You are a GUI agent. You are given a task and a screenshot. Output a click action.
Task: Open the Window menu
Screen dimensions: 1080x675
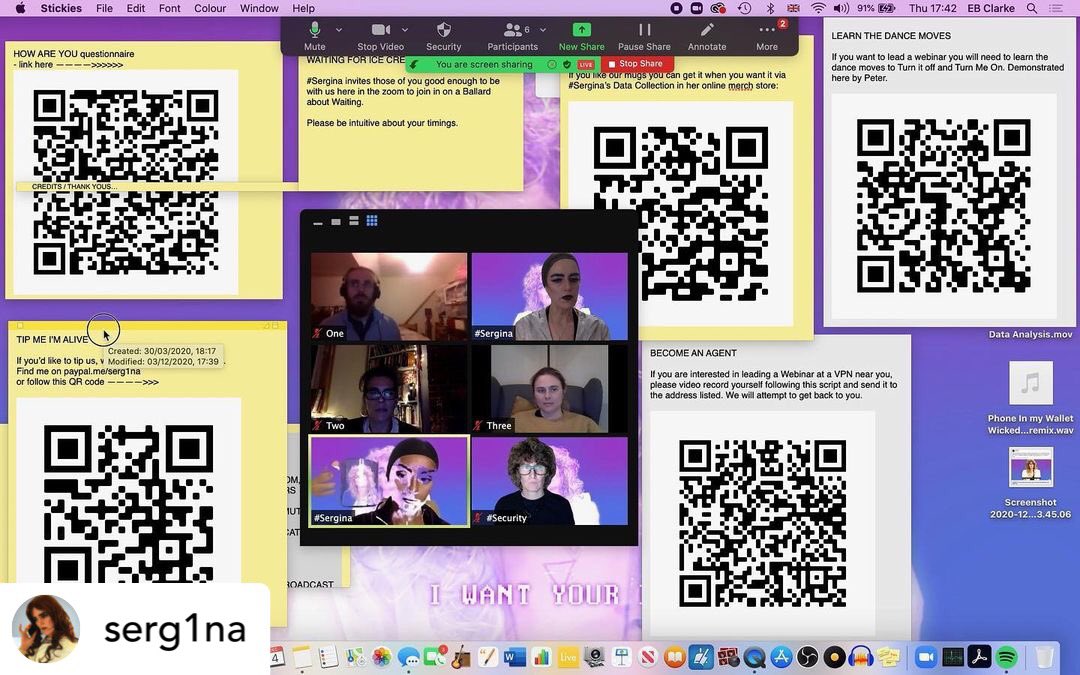pyautogui.click(x=259, y=8)
